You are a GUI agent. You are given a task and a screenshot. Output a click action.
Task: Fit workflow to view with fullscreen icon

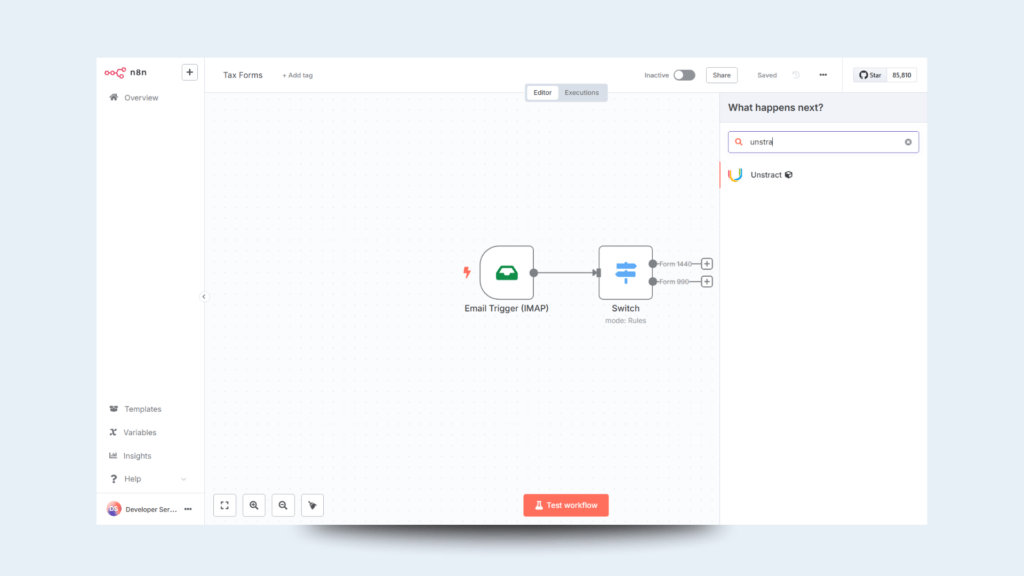pyautogui.click(x=225, y=506)
